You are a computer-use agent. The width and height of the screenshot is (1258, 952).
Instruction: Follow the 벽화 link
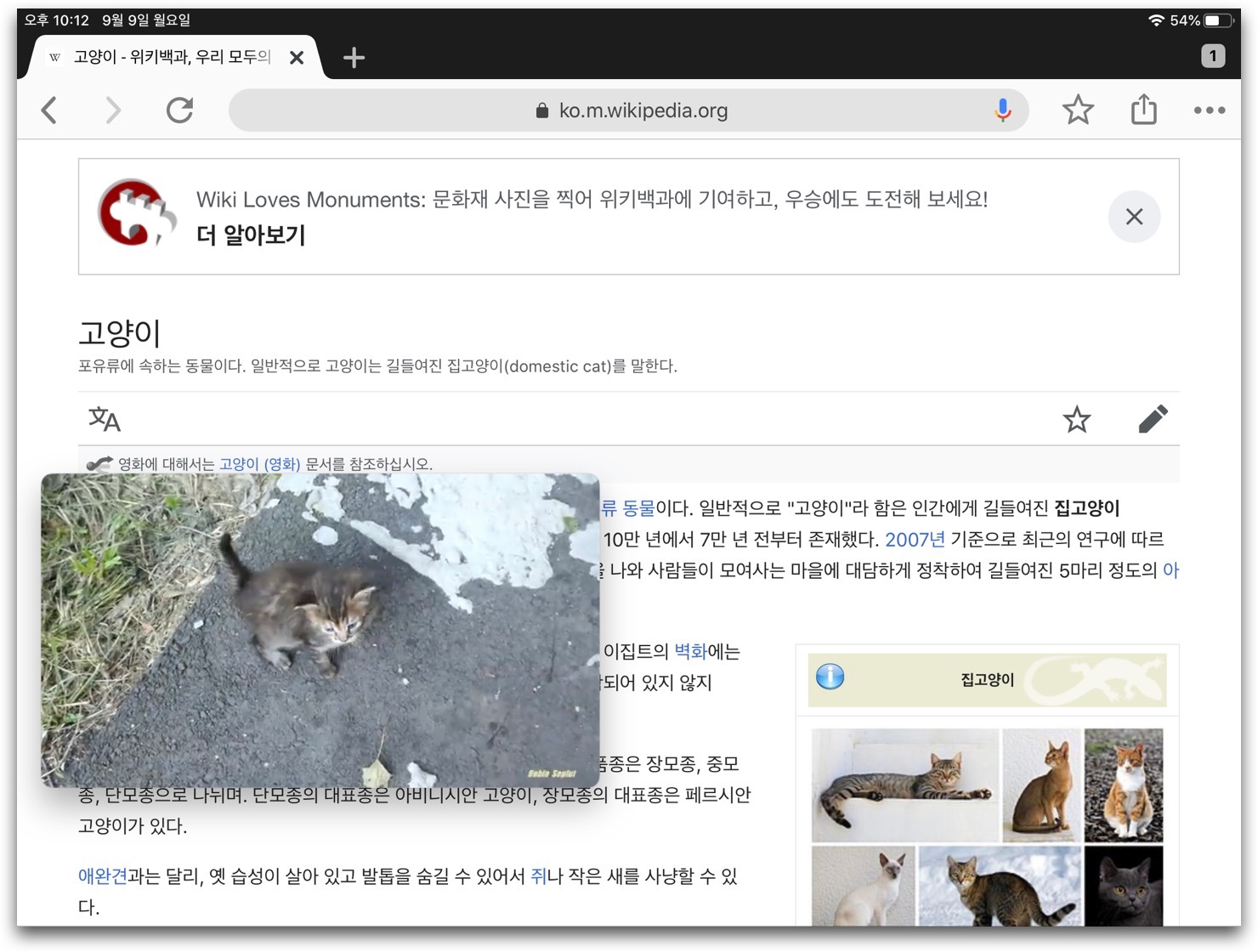pos(690,652)
